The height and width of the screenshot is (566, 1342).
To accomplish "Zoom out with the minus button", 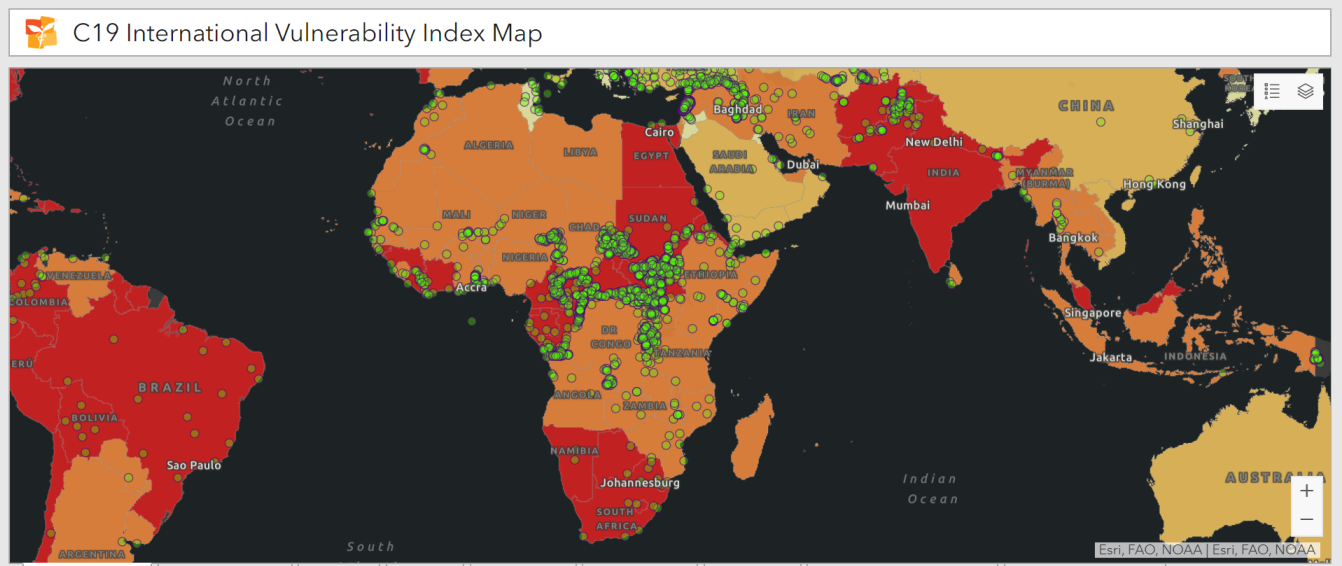I will (x=1306, y=520).
